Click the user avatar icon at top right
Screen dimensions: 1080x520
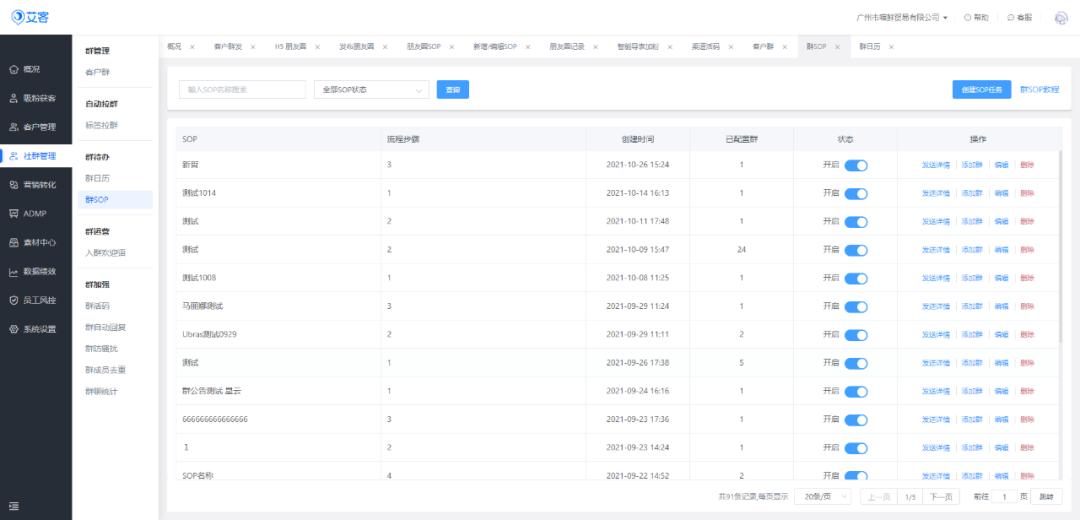1061,17
